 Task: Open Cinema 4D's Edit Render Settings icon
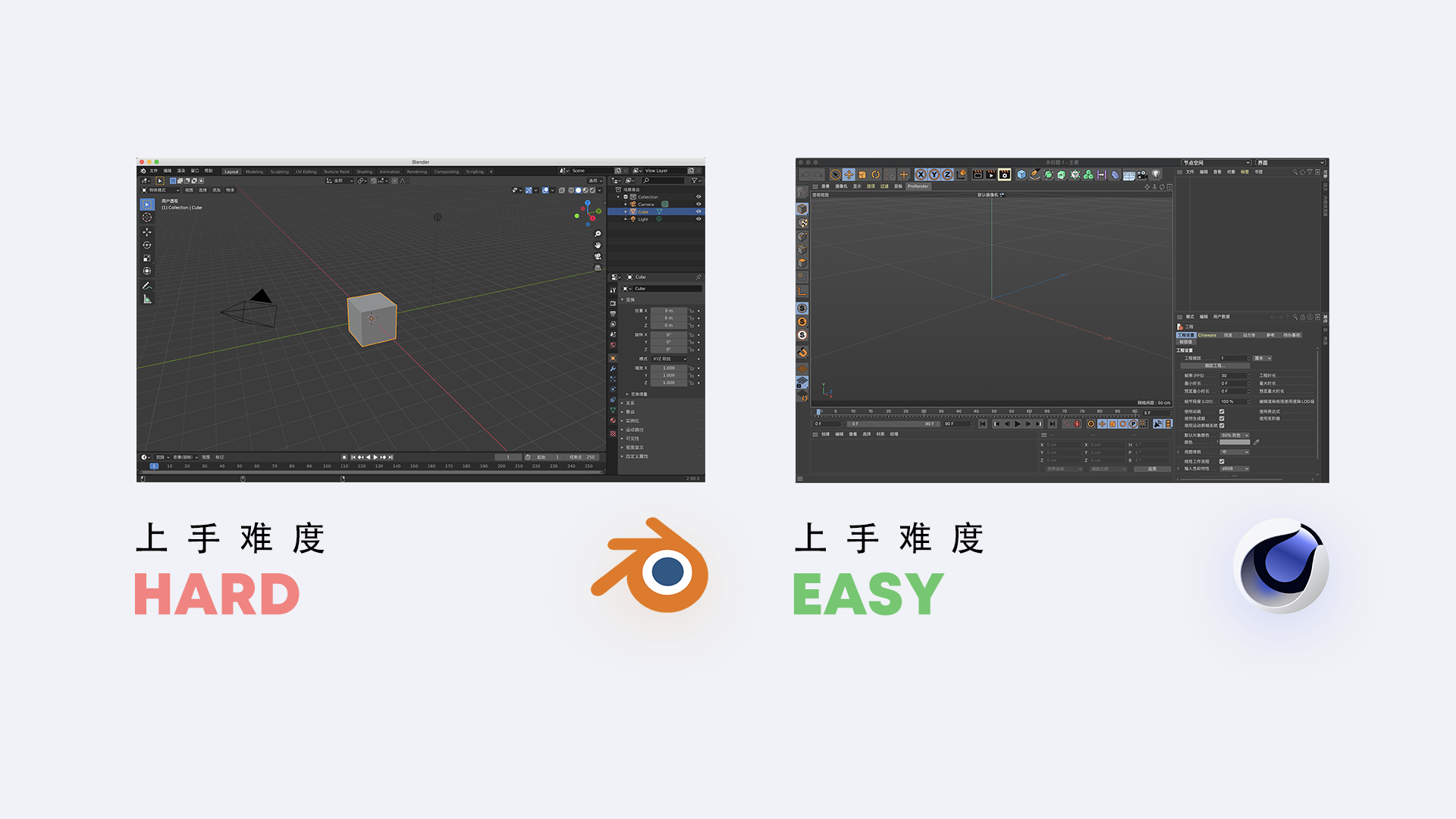point(1004,174)
